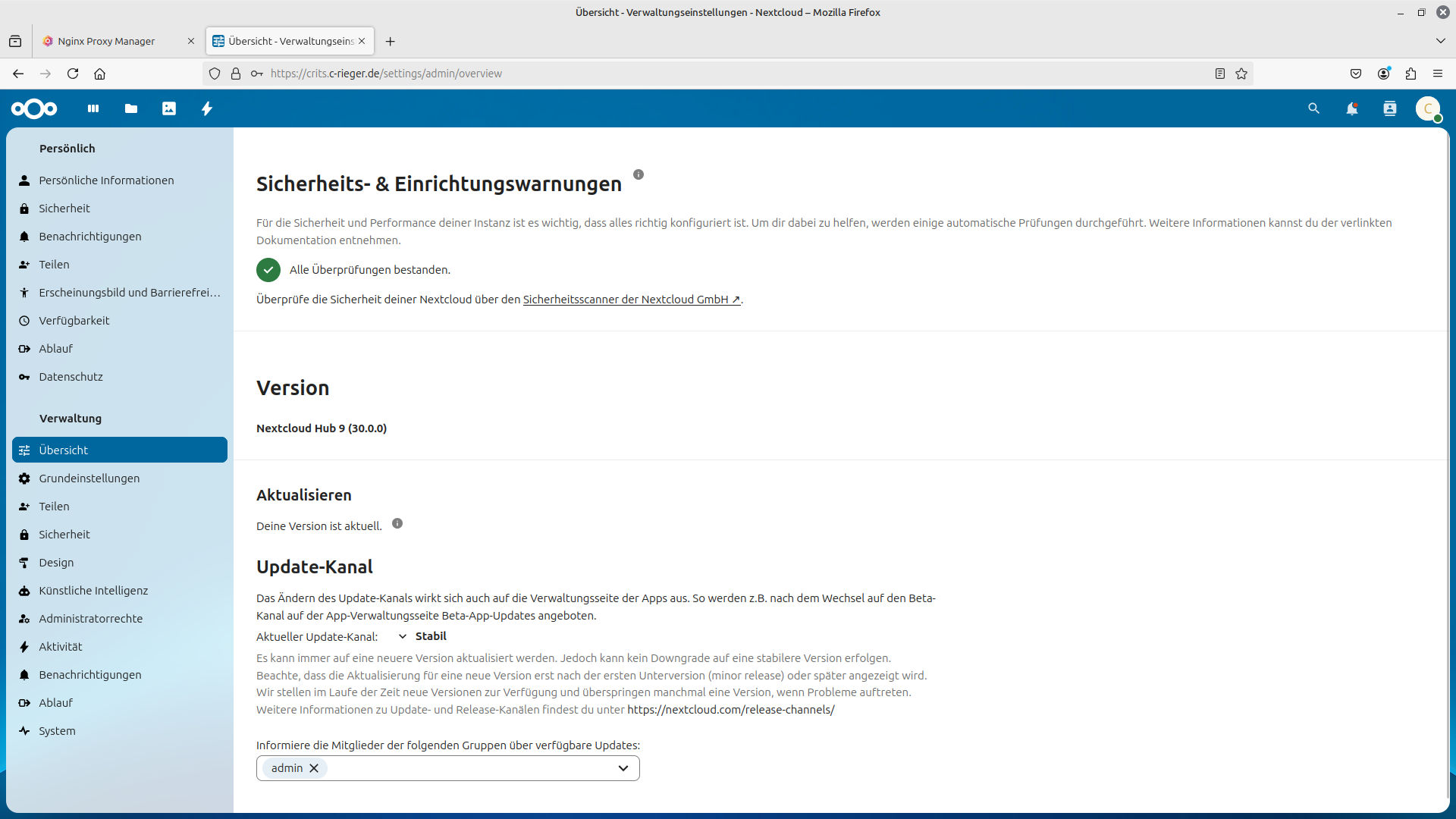Save to Pocket icon in toolbar
This screenshot has width=1456, height=819.
tap(1356, 74)
